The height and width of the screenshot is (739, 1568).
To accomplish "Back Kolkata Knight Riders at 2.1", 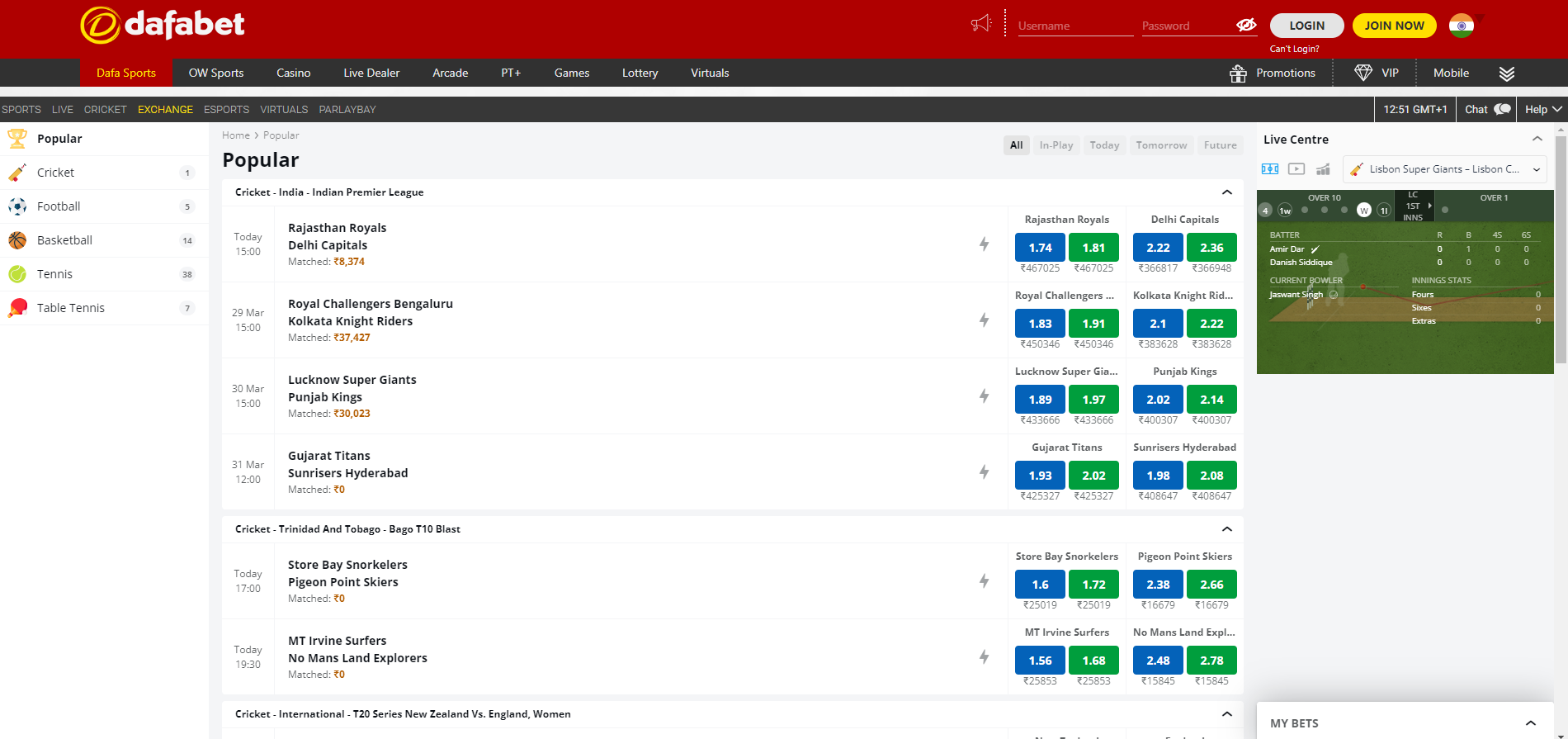I will (1158, 324).
